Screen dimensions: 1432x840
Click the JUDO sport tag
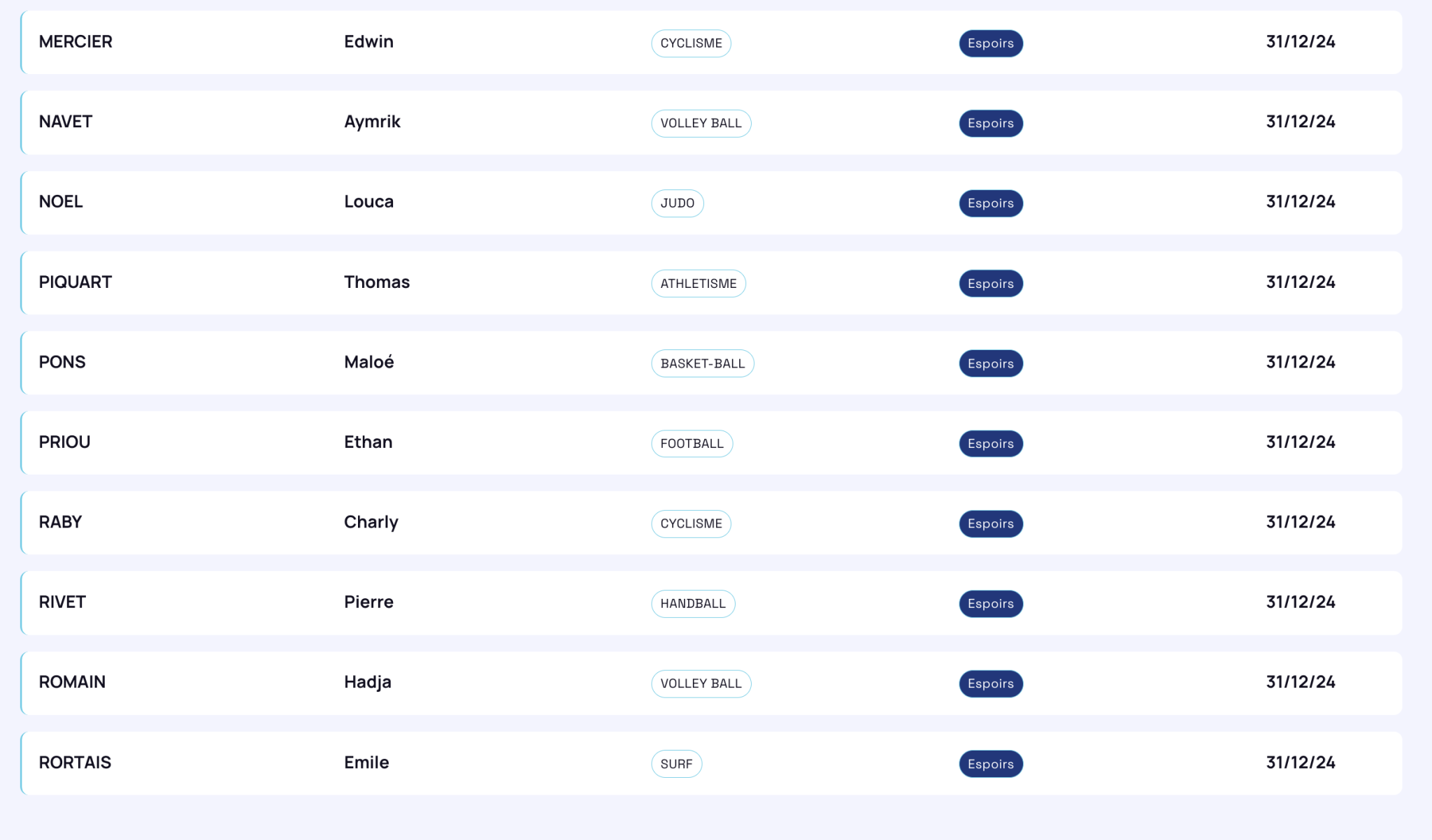click(677, 203)
